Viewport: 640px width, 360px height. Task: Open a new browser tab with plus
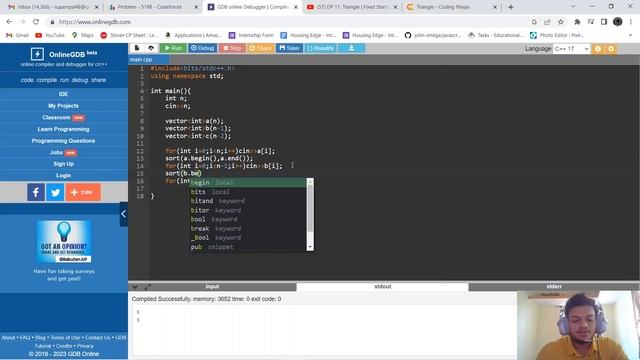(511, 7)
